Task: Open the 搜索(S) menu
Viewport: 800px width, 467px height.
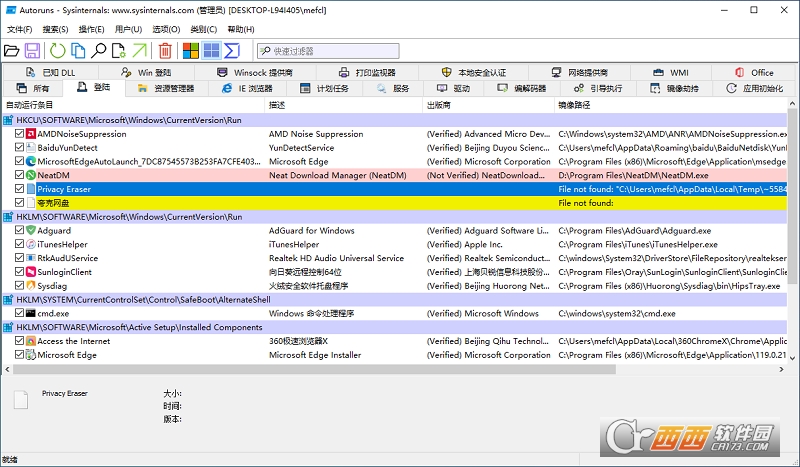Action: [x=55, y=29]
